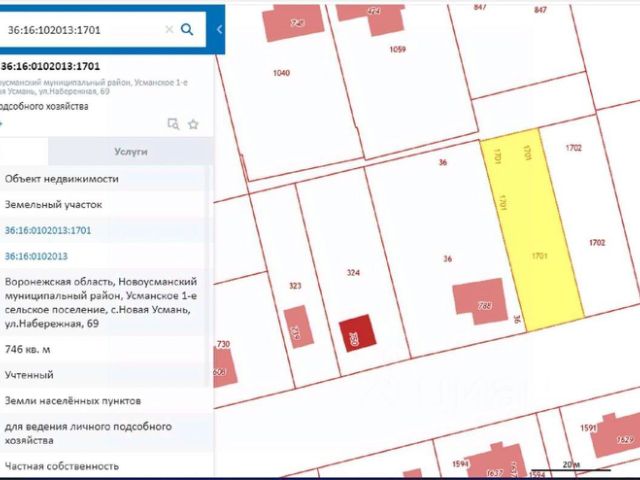Collapse the side panel with chevron arrow
Image resolution: width=640 pixels, height=480 pixels.
(219, 29)
